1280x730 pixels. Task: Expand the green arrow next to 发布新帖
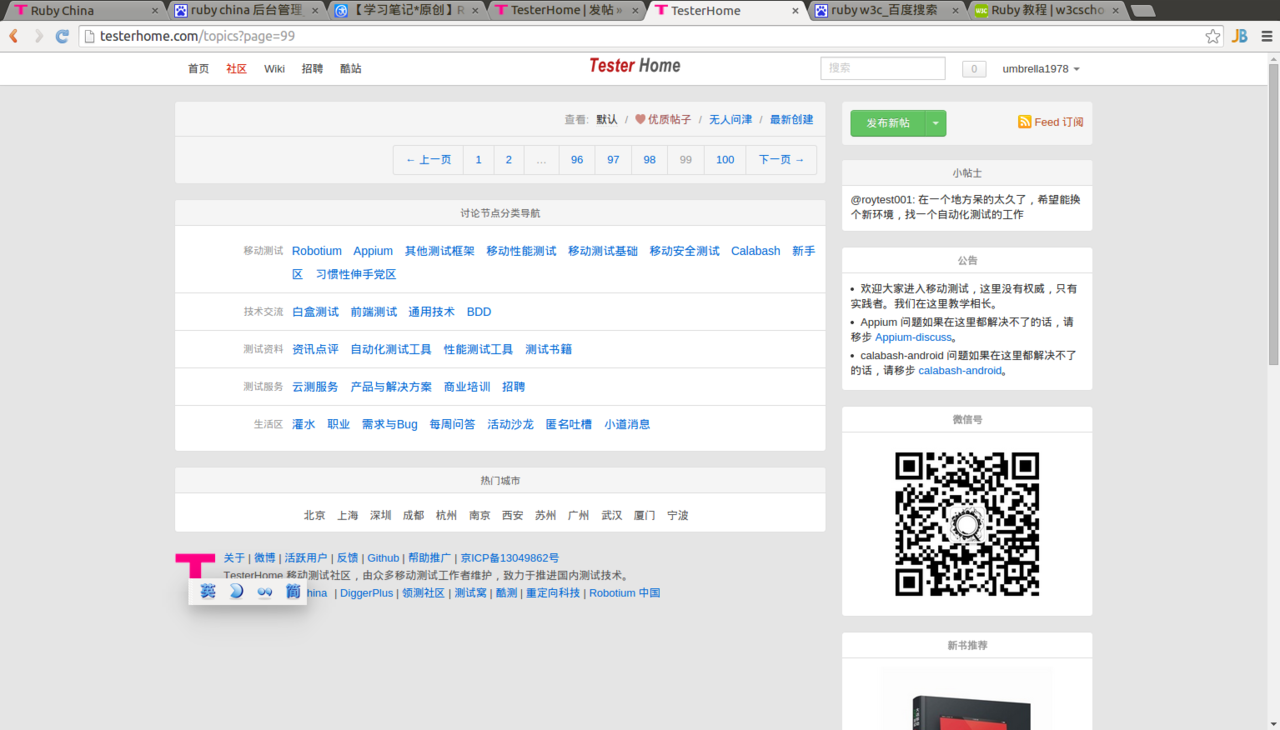[935, 122]
